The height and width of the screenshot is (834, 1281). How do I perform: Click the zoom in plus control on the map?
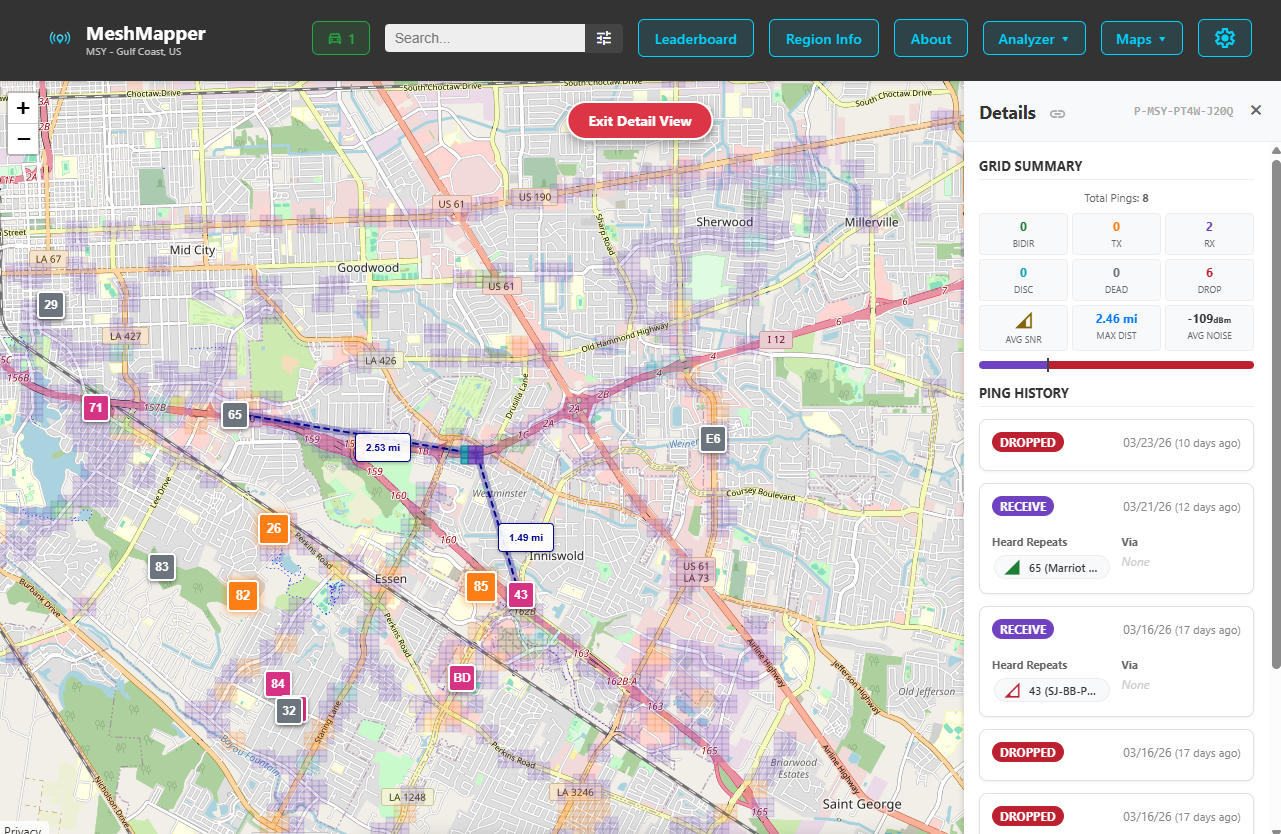(22, 107)
